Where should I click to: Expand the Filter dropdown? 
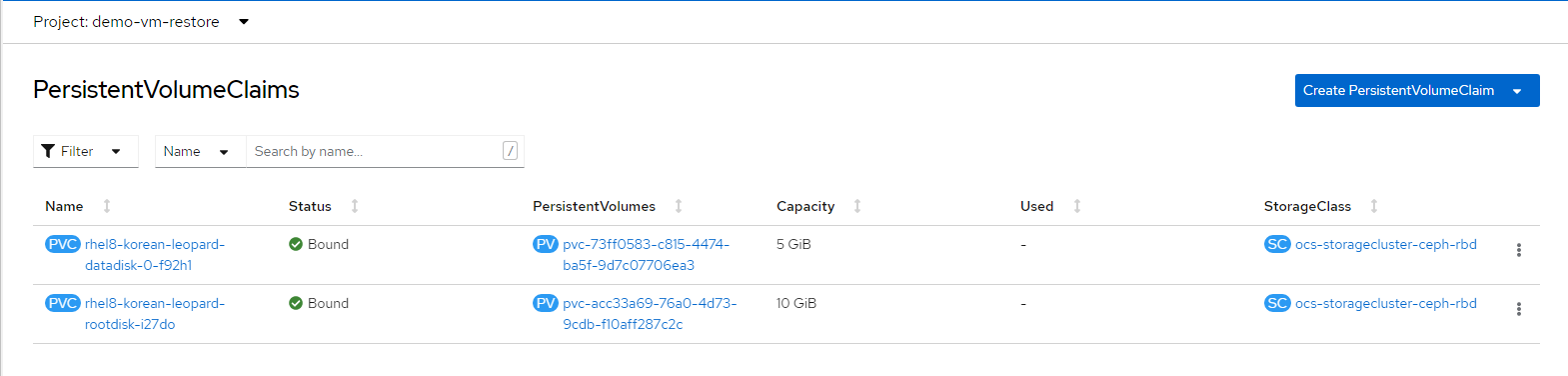point(85,151)
